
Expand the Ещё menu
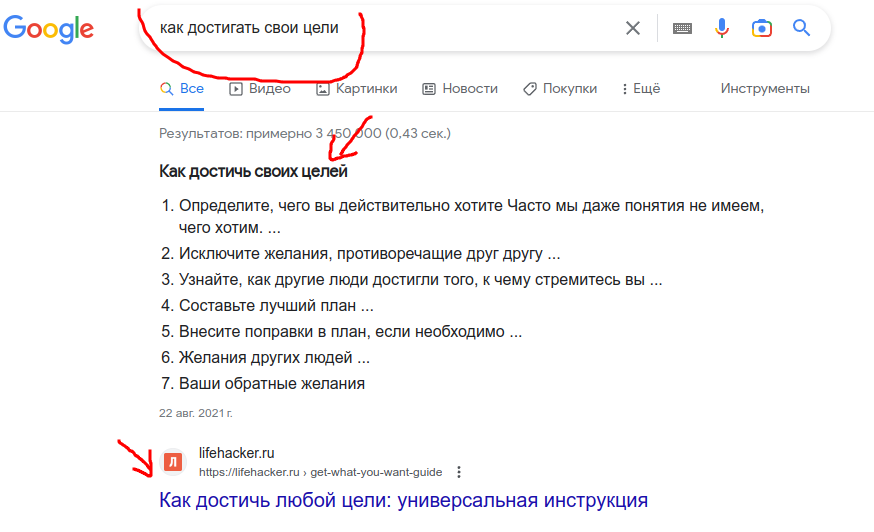[640, 89]
